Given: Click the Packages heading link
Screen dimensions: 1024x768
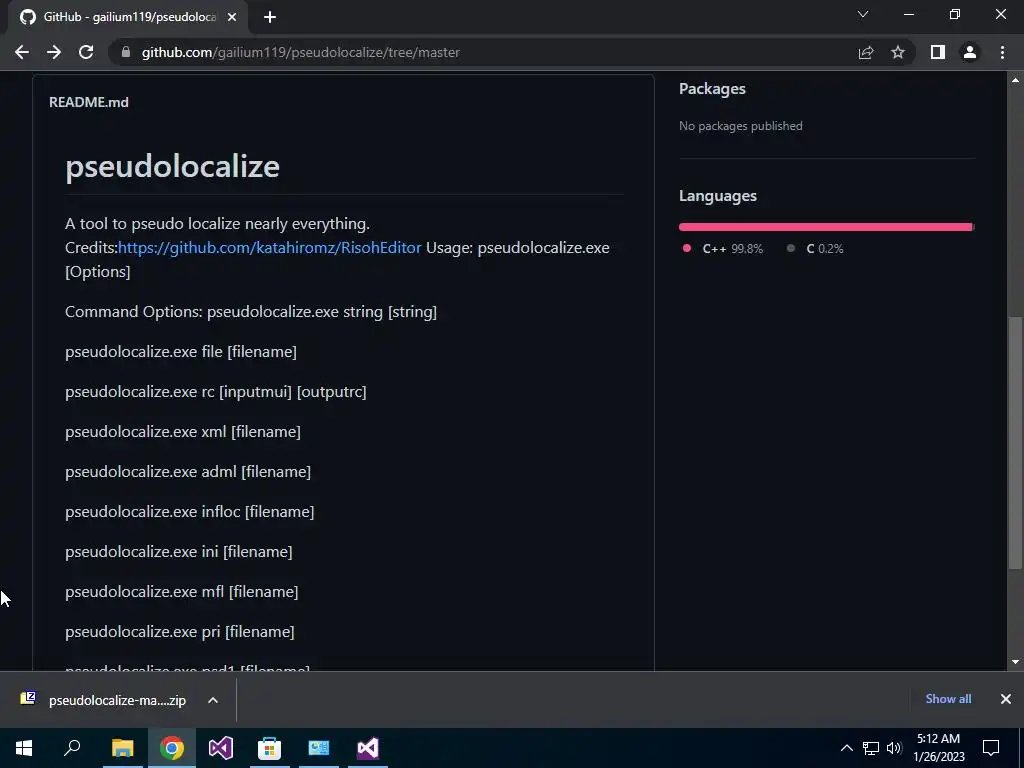Looking at the screenshot, I should coord(712,89).
